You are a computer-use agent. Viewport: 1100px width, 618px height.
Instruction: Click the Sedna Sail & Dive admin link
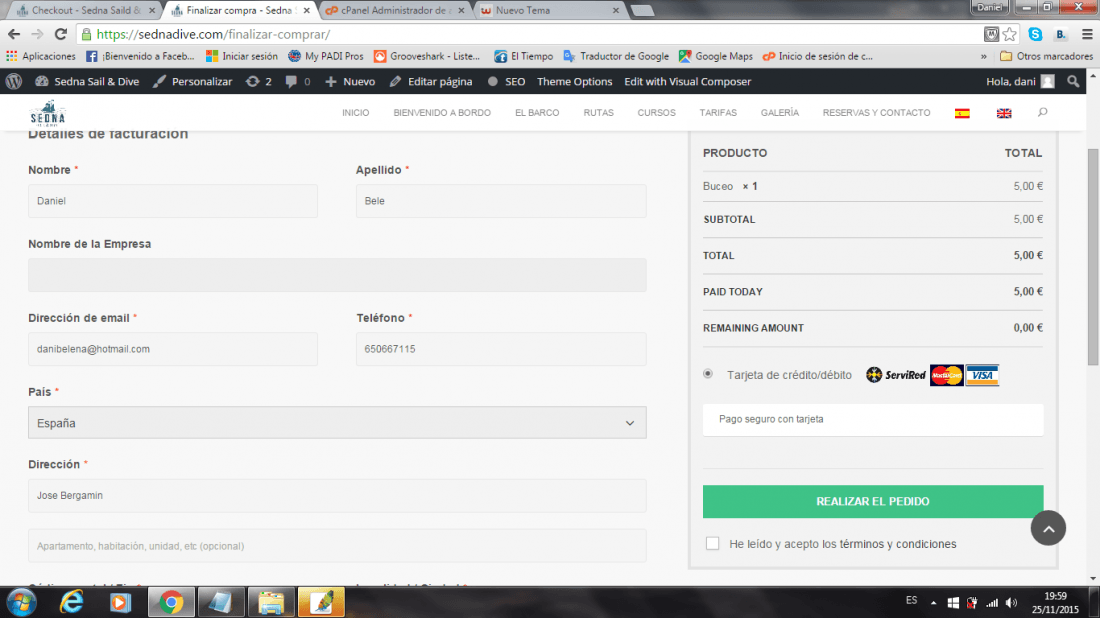(87, 81)
